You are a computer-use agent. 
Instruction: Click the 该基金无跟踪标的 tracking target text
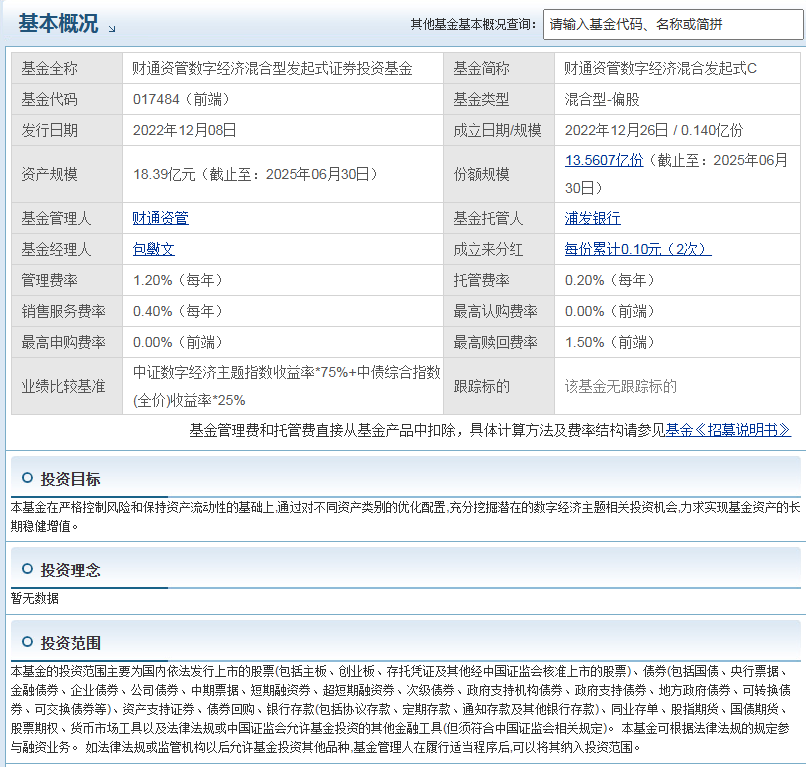tap(620, 386)
